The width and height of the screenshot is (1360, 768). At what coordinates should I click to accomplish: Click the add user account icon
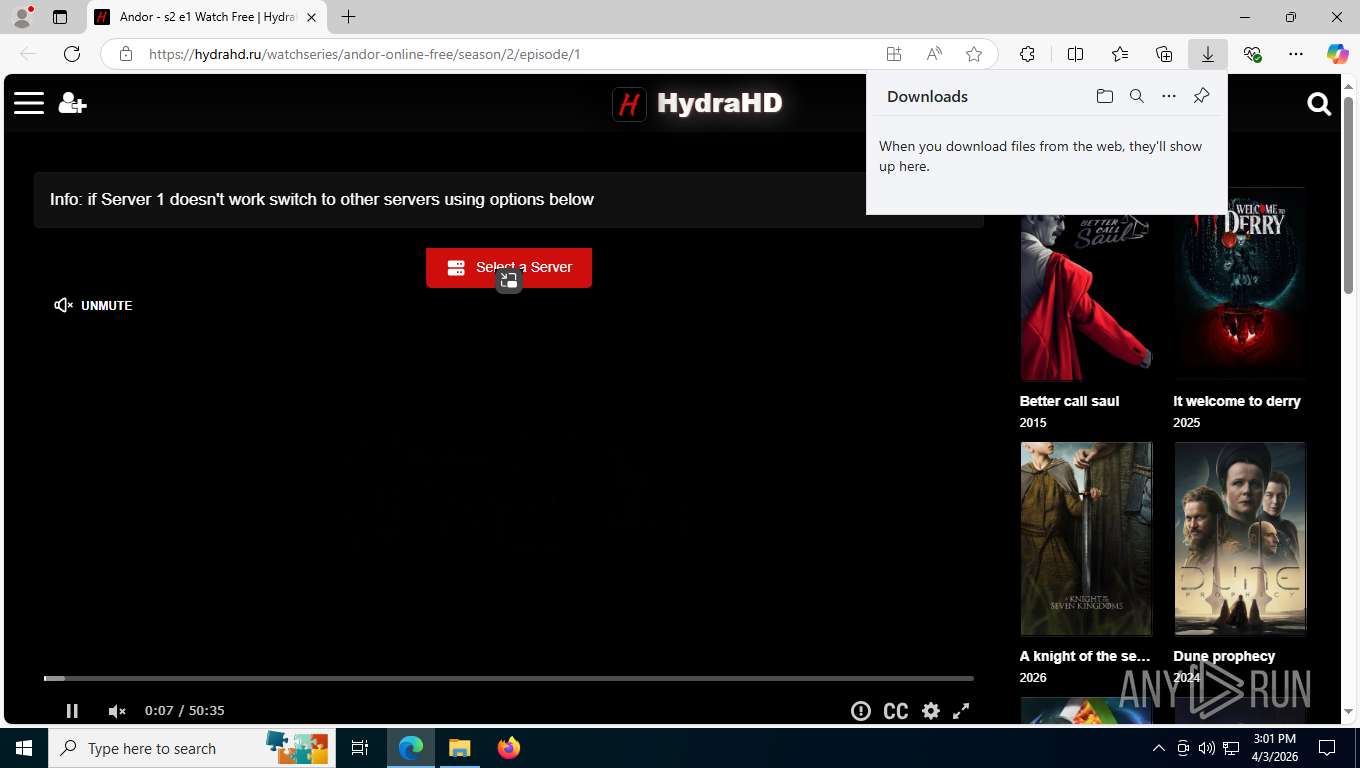point(72,103)
